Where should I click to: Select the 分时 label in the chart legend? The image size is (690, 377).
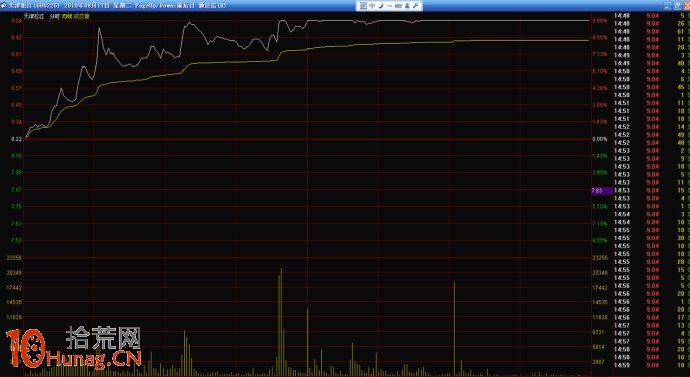(x=55, y=16)
